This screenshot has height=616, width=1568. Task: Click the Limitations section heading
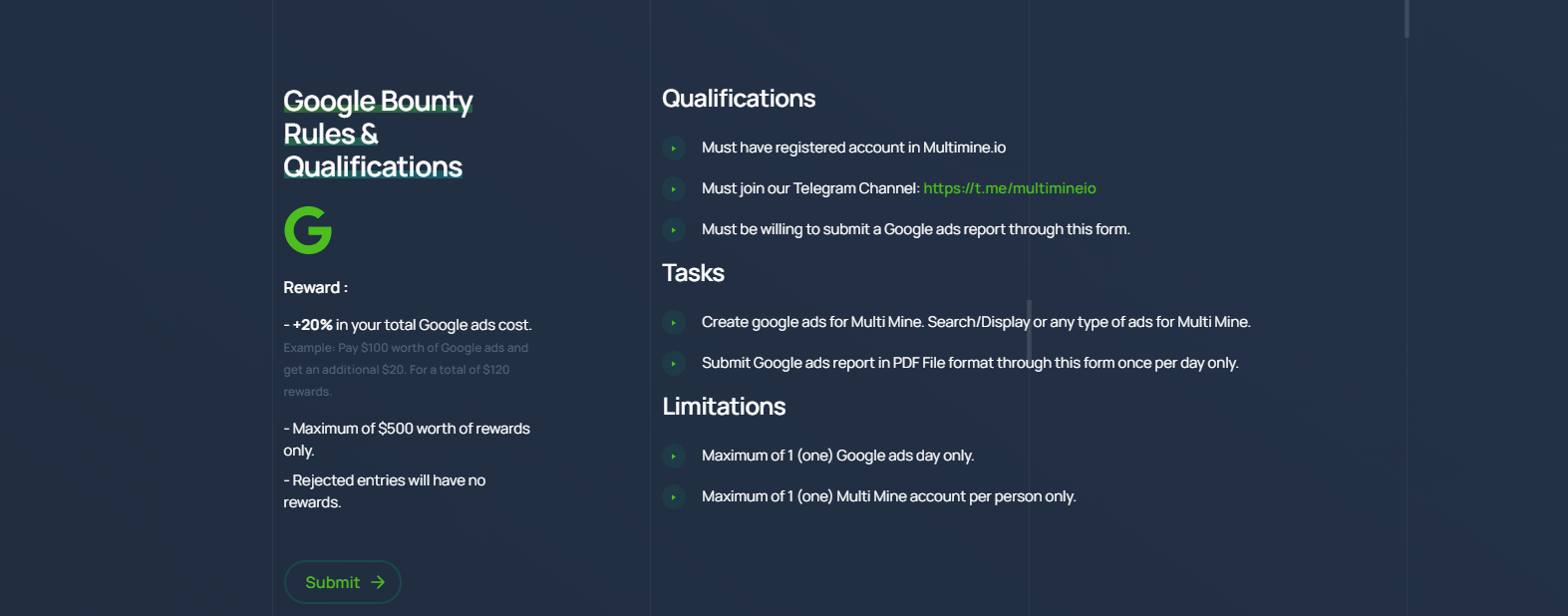[724, 407]
